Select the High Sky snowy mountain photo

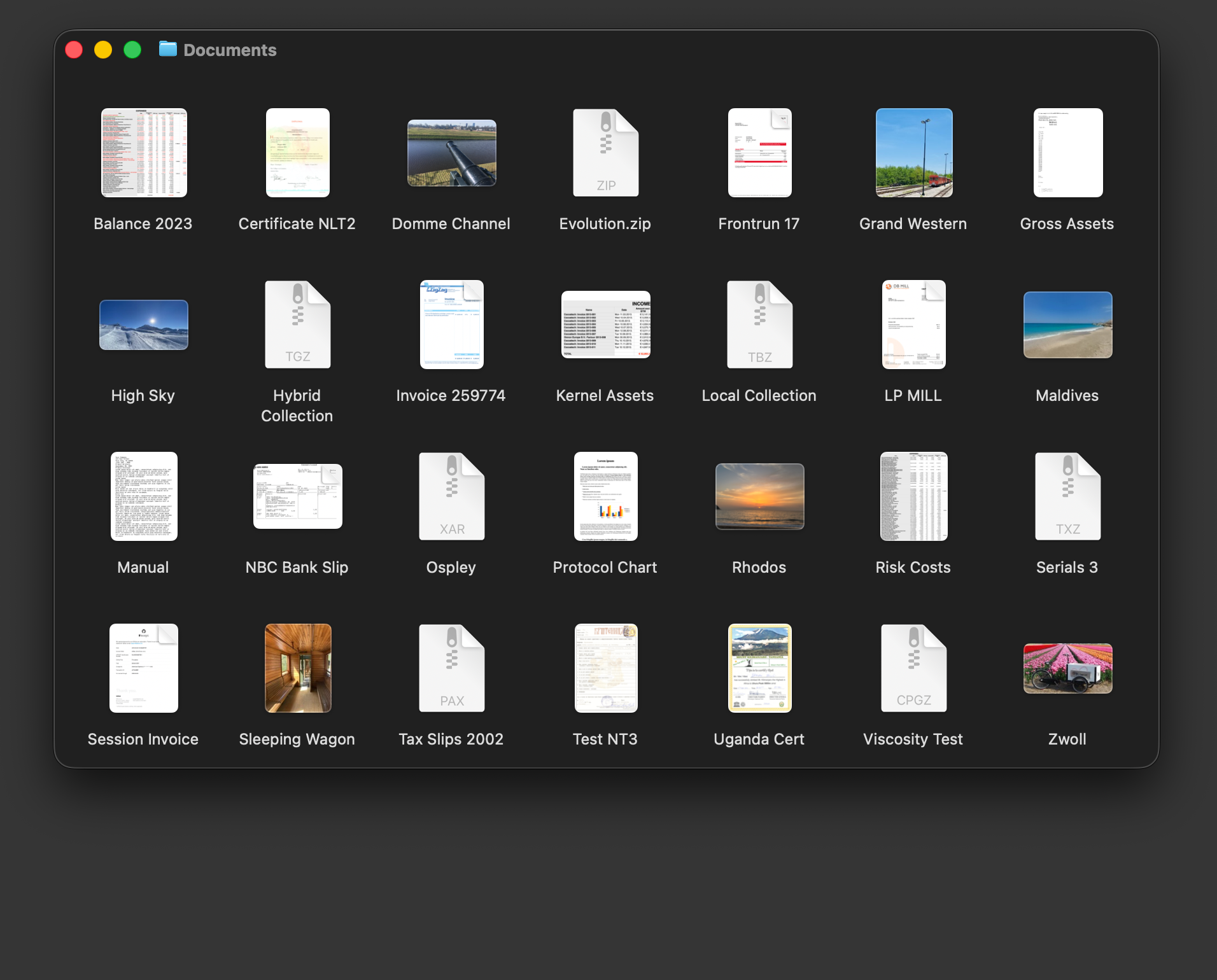(144, 325)
